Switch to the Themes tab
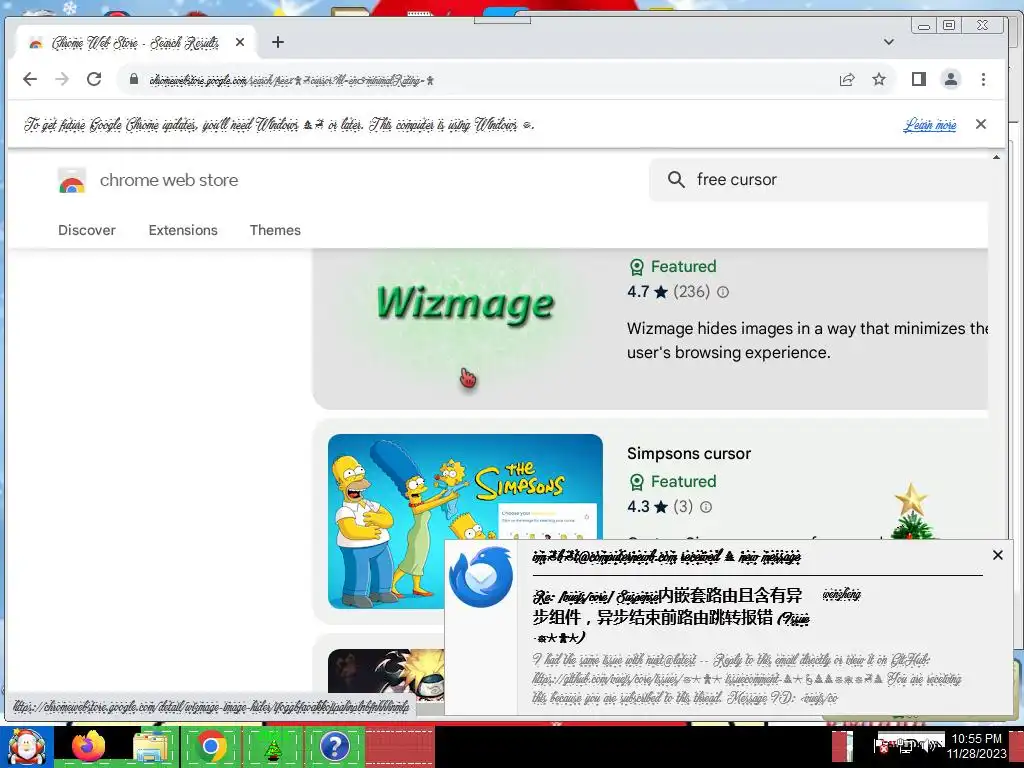The image size is (1024, 768). tap(275, 230)
